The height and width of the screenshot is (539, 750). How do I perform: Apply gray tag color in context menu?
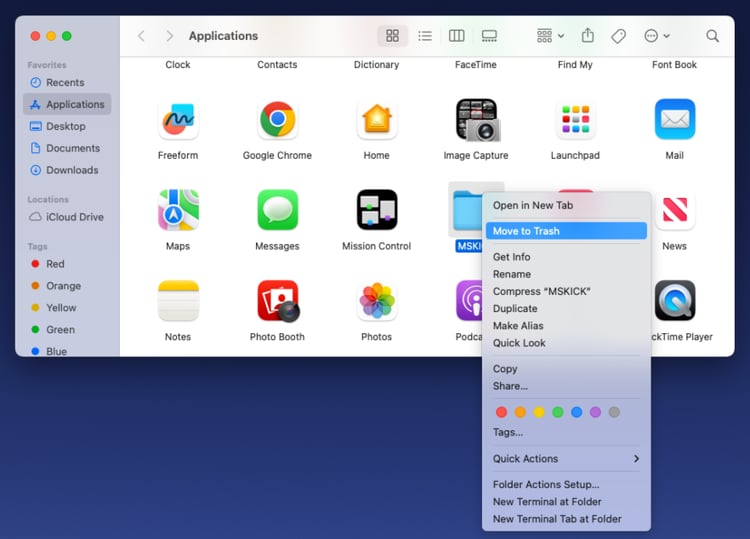click(615, 412)
